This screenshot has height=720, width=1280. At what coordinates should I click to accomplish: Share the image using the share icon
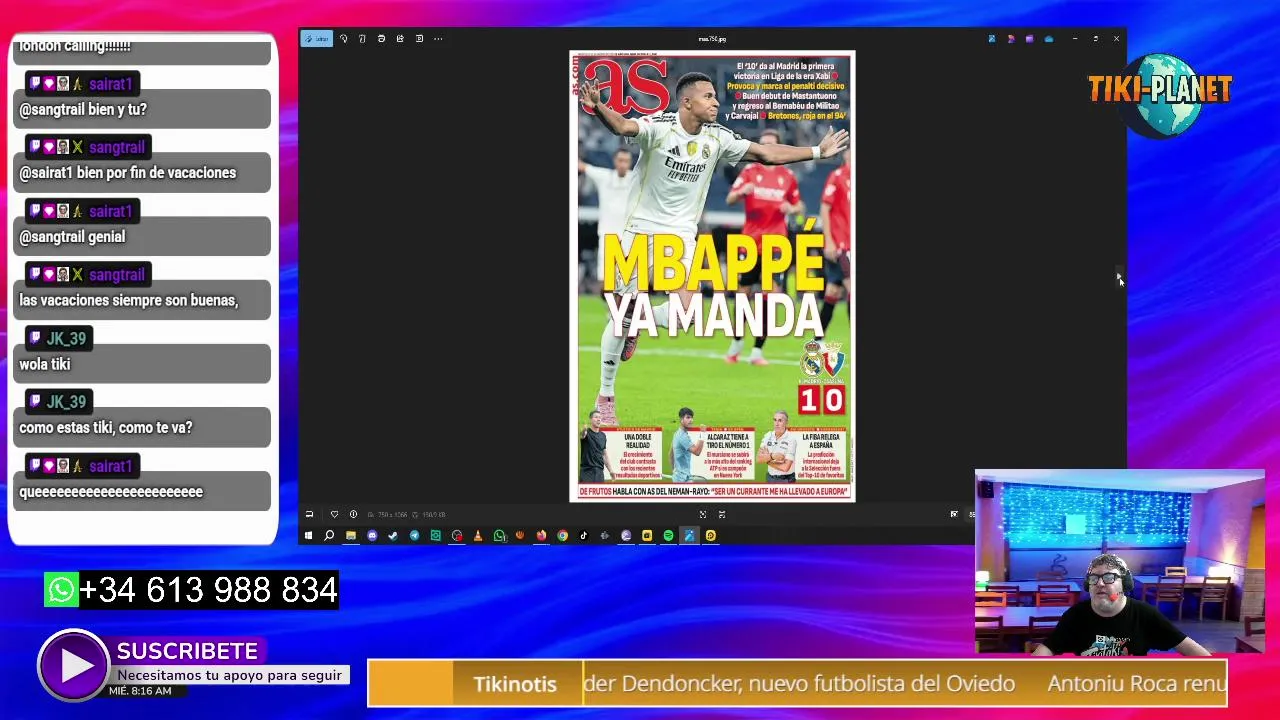coord(400,39)
